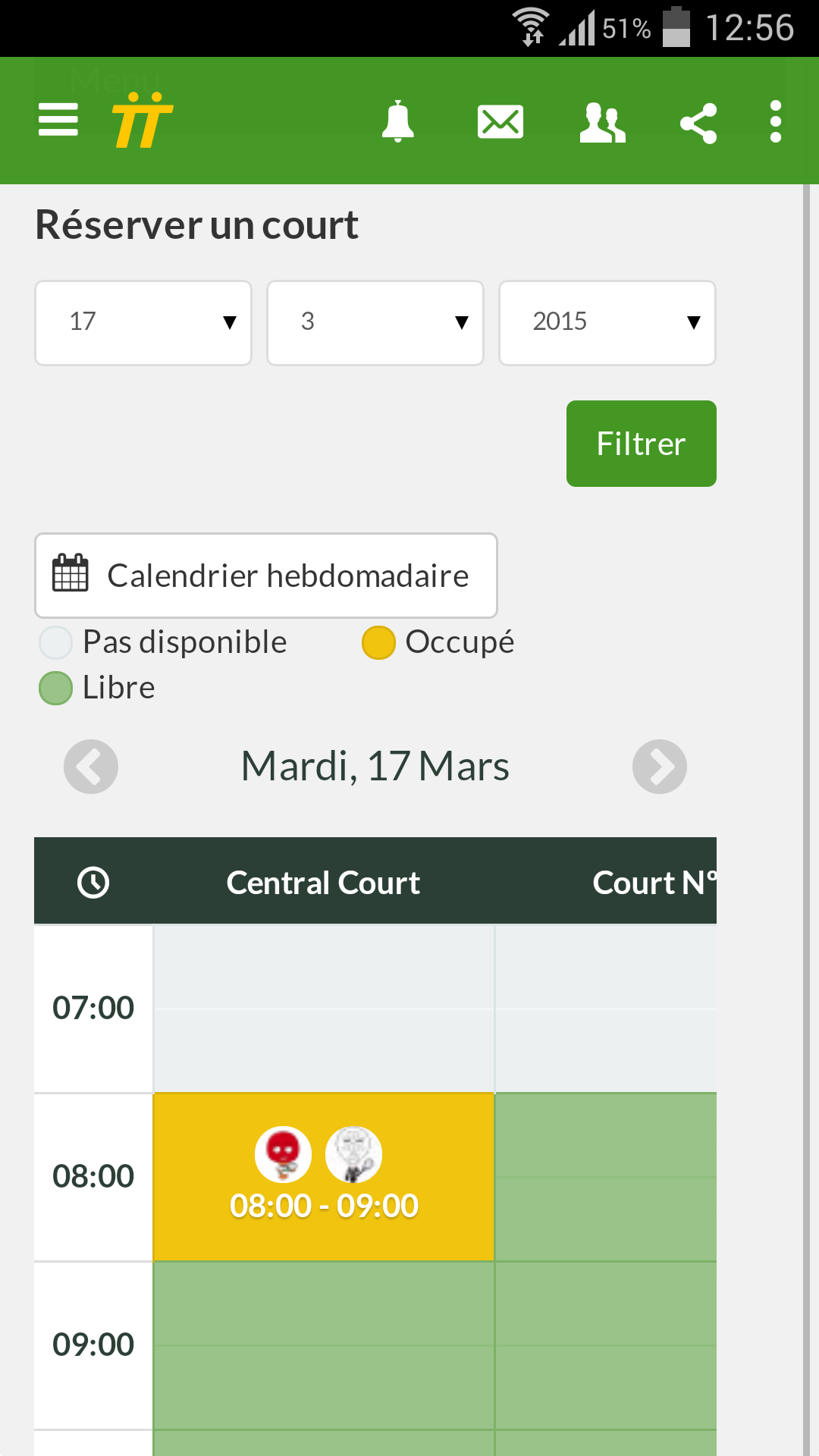Viewport: 819px width, 1456px height.
Task: Expand the year dropdown showing 2015
Action: [607, 323]
